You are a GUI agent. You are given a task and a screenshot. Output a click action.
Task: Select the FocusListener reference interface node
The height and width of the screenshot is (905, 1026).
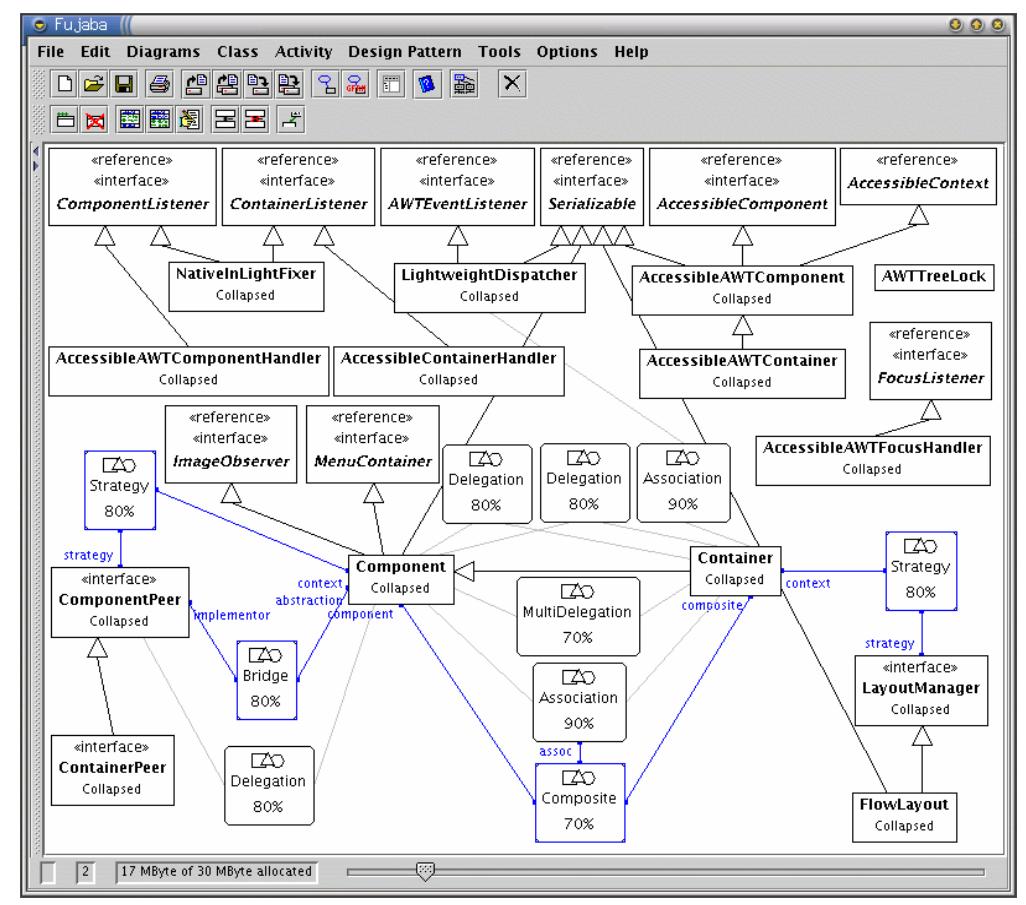[x=930, y=361]
